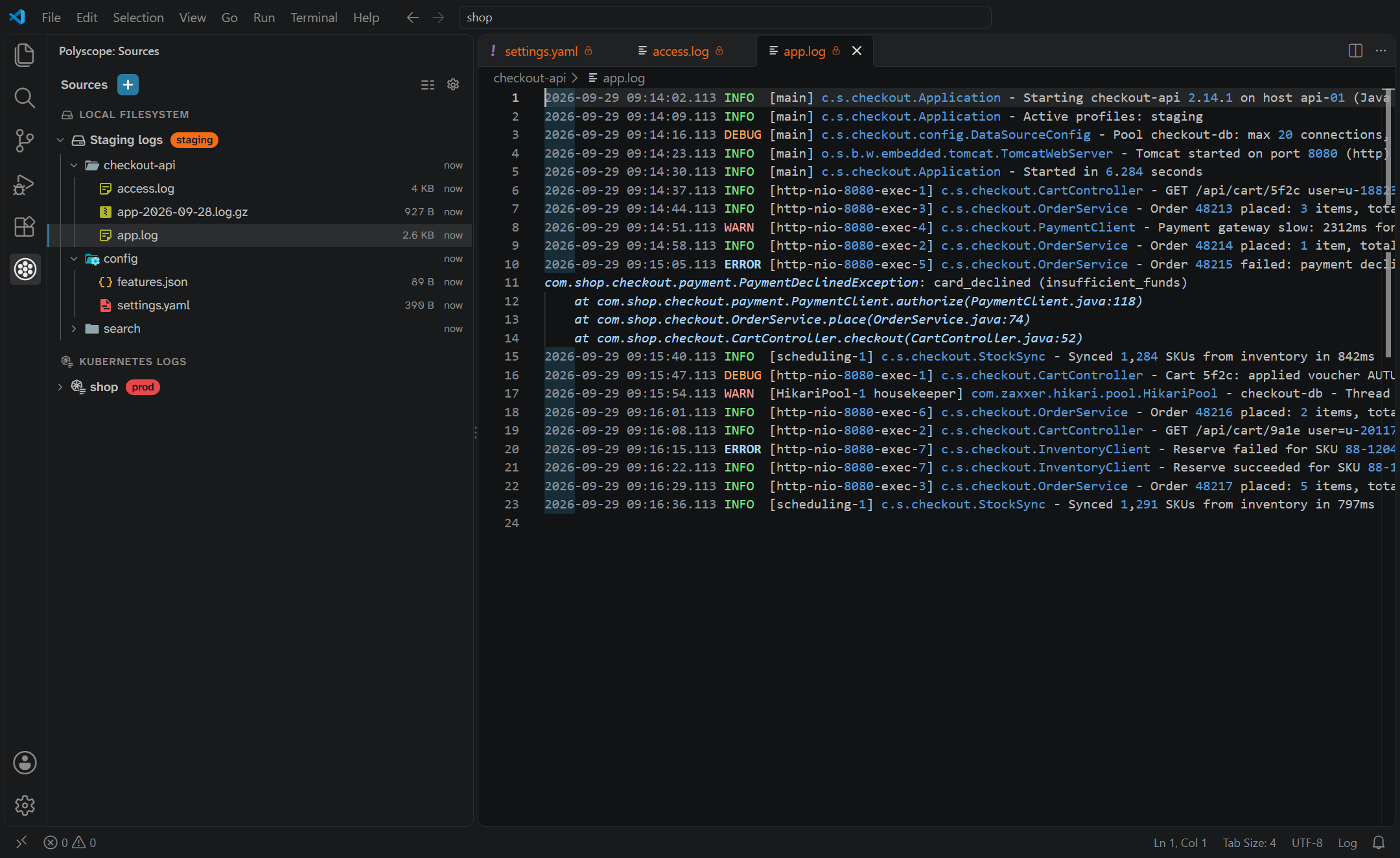Click the editor vertical scrollbar
Image resolution: width=1400 pixels, height=858 pixels.
point(1388,223)
